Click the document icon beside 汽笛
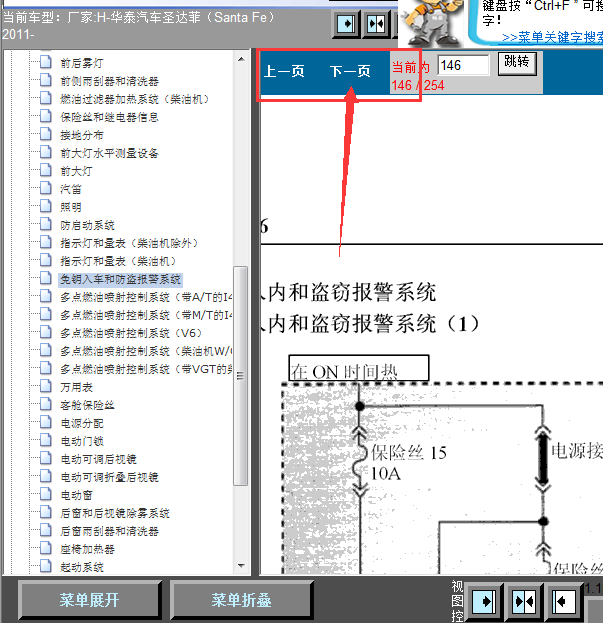This screenshot has width=603, height=623. (46, 188)
